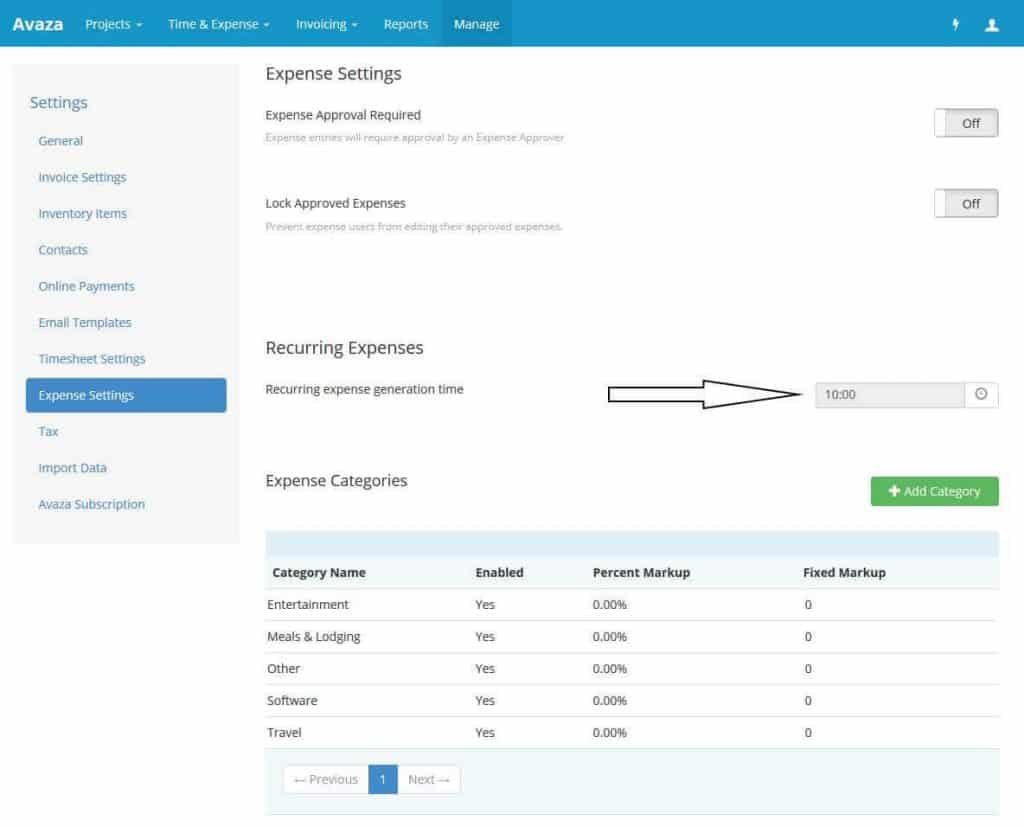Image resolution: width=1024 pixels, height=827 pixels.
Task: Switch to the Reports menu
Action: [405, 24]
